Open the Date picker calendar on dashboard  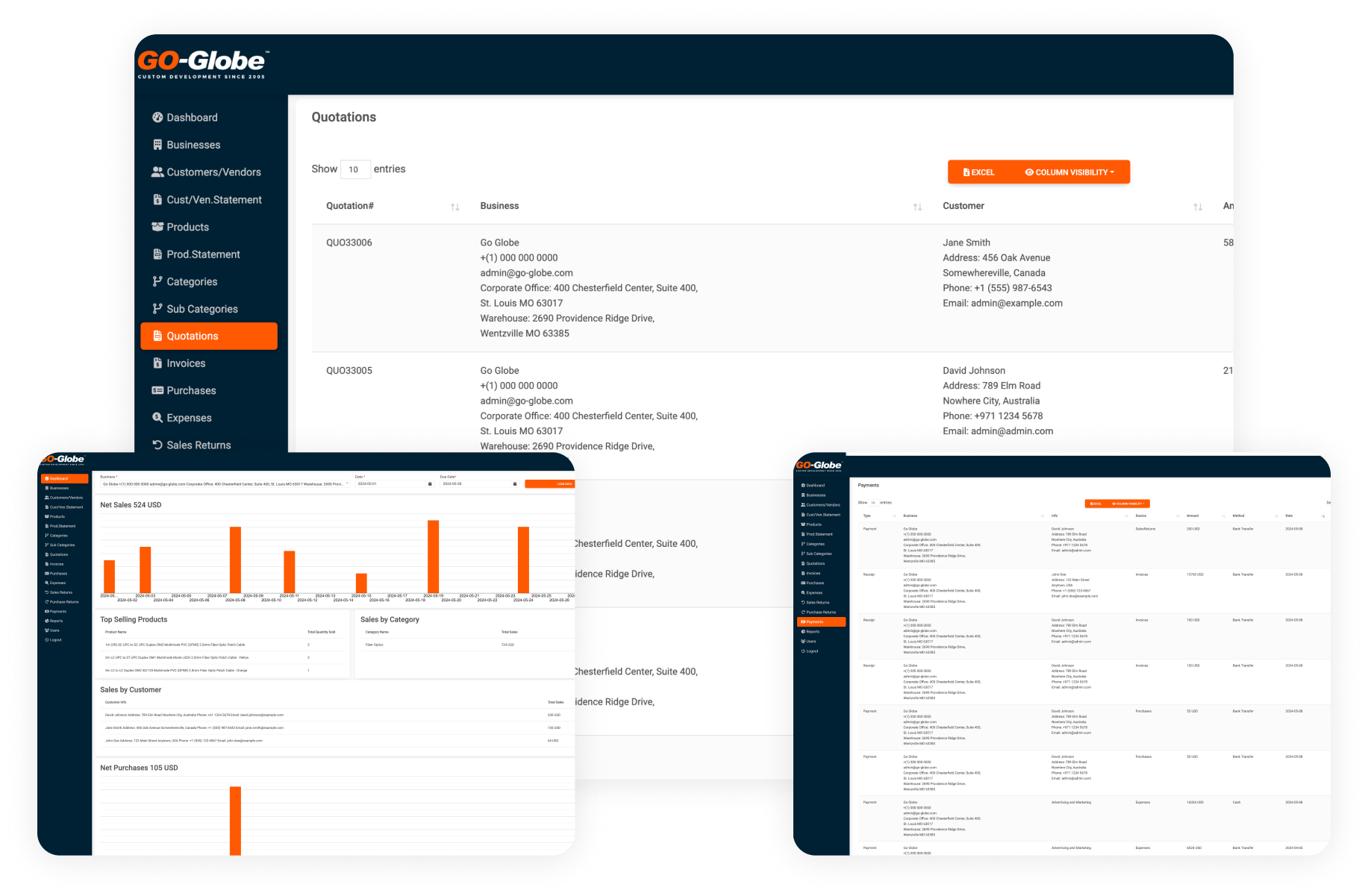tap(430, 484)
